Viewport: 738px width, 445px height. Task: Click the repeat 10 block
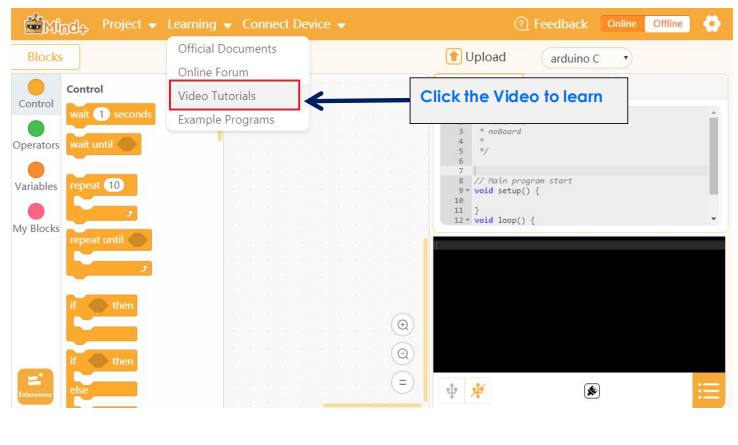(102, 198)
